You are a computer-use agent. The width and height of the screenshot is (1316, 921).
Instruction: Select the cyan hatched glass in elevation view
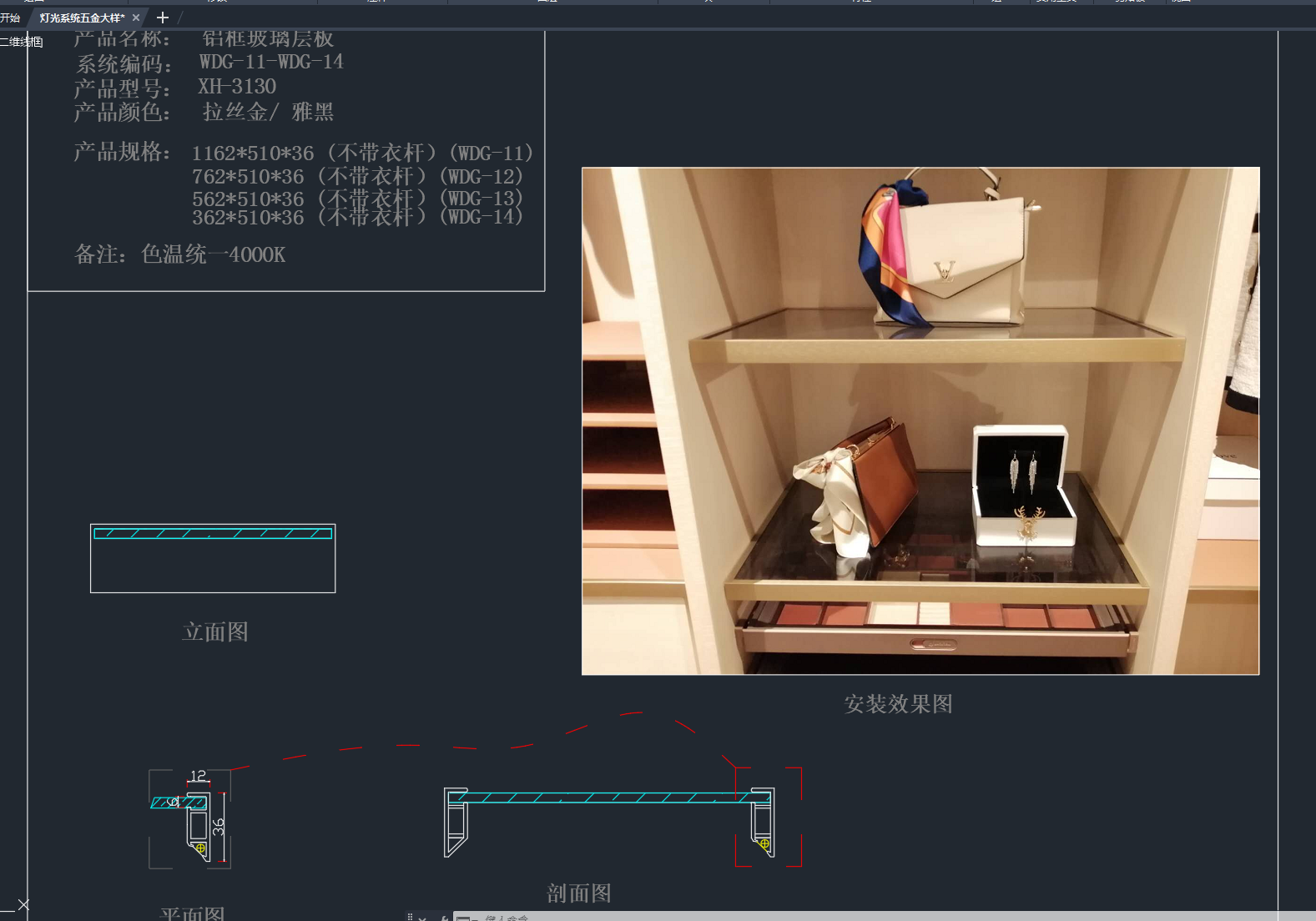pyautogui.click(x=213, y=533)
